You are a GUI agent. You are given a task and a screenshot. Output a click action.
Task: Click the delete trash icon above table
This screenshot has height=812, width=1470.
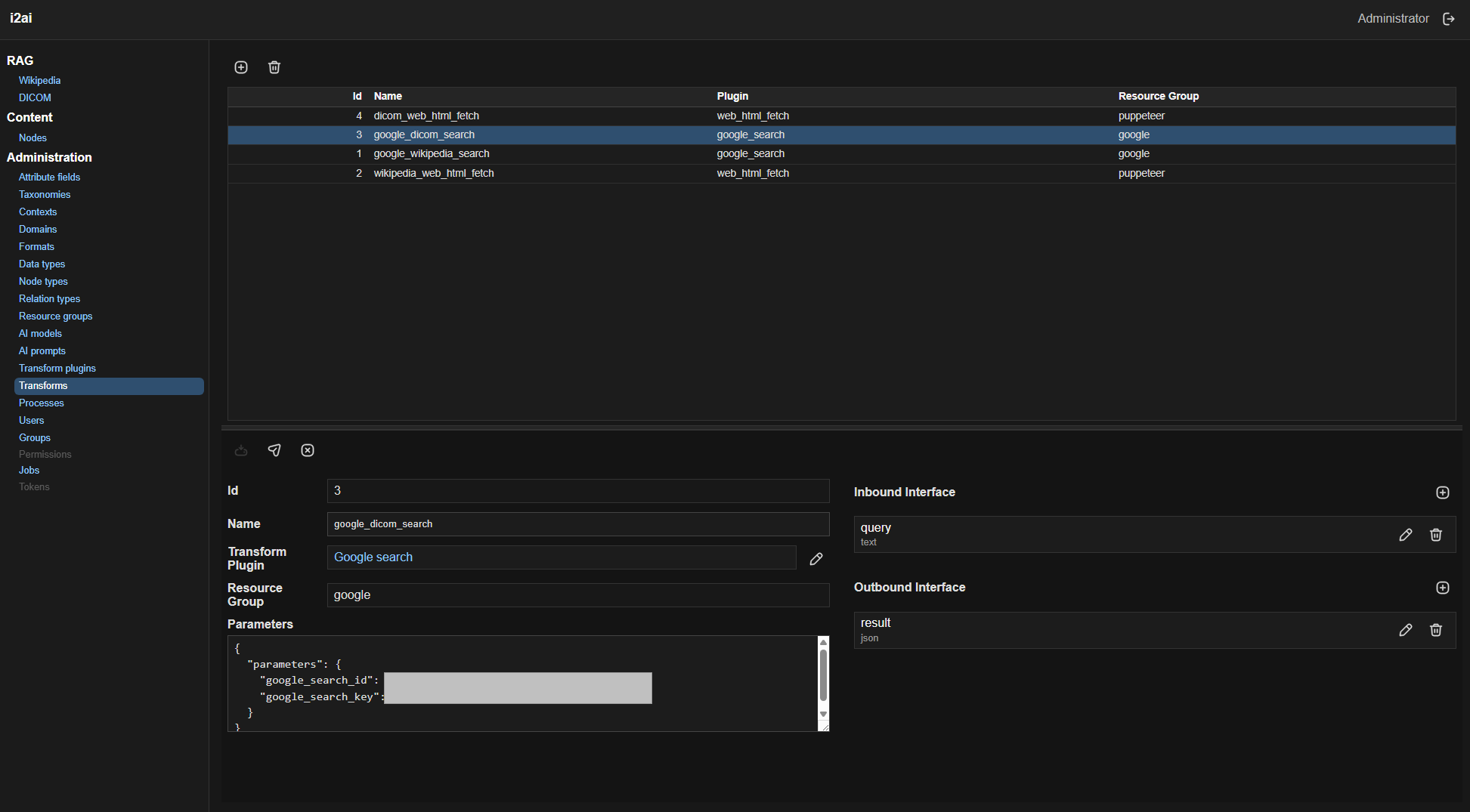coord(274,67)
